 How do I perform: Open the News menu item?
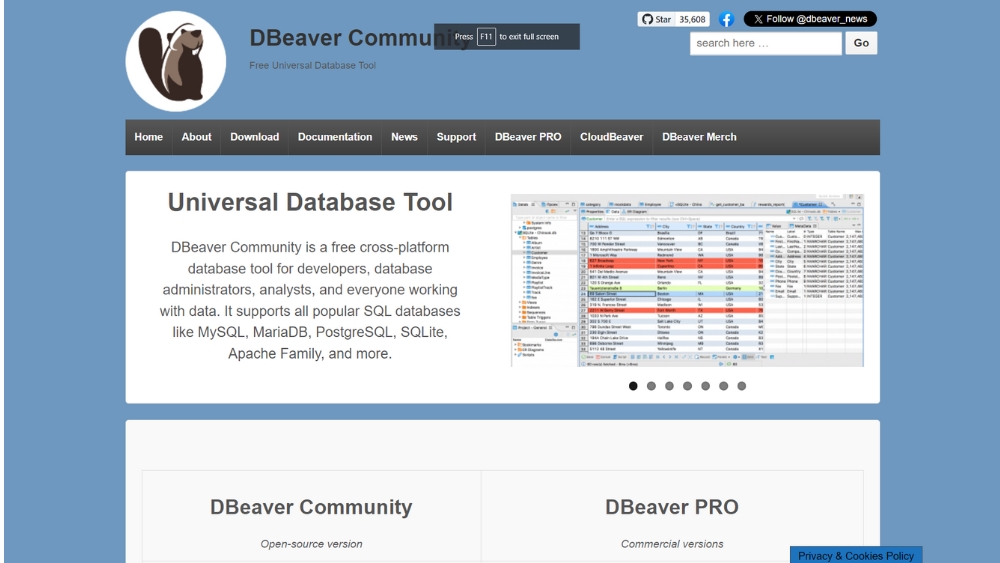coord(404,137)
